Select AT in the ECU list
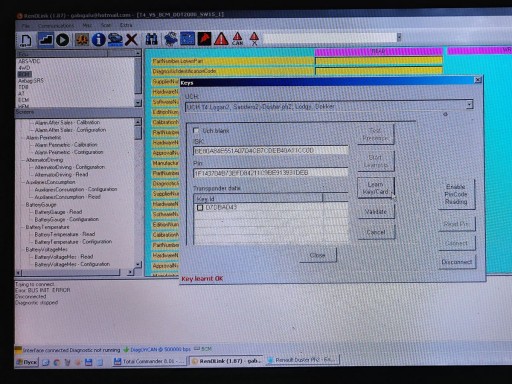The image size is (512, 384). pos(21,94)
